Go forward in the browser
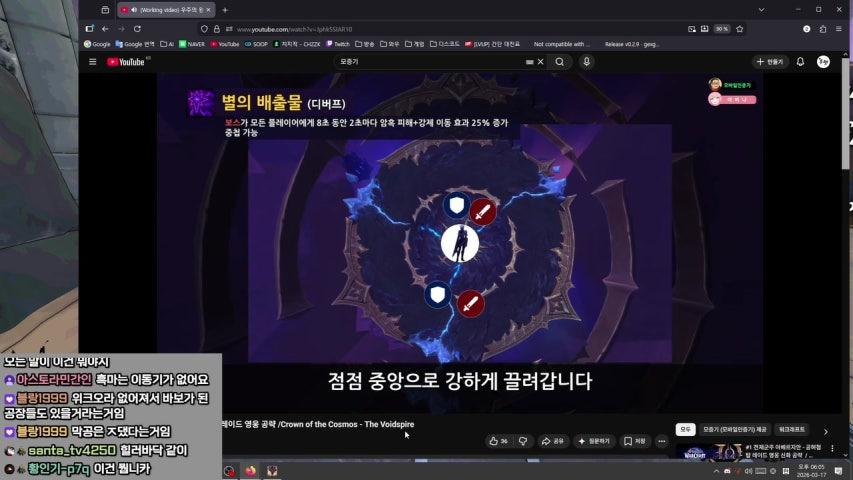Image resolution: width=853 pixels, height=480 pixels. [x=121, y=29]
